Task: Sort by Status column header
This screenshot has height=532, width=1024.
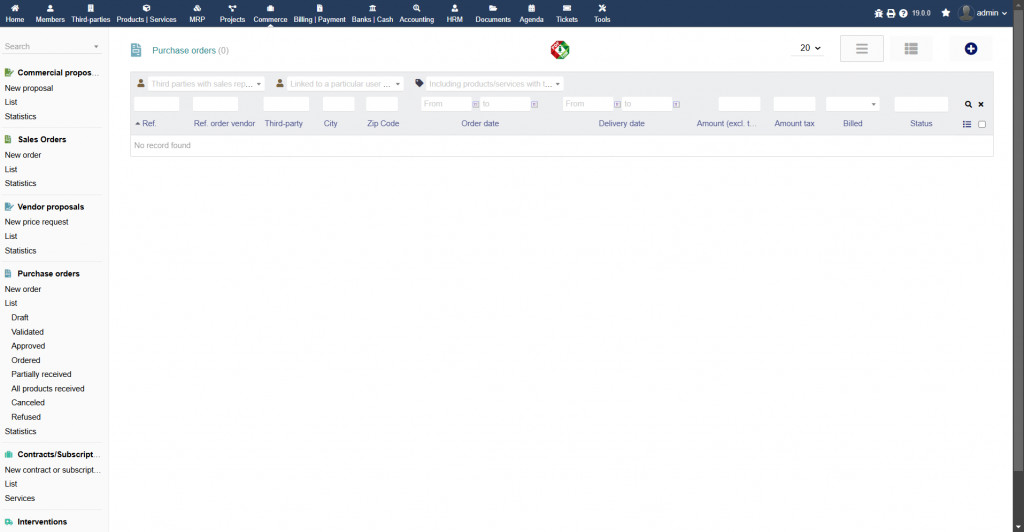Action: (921, 123)
